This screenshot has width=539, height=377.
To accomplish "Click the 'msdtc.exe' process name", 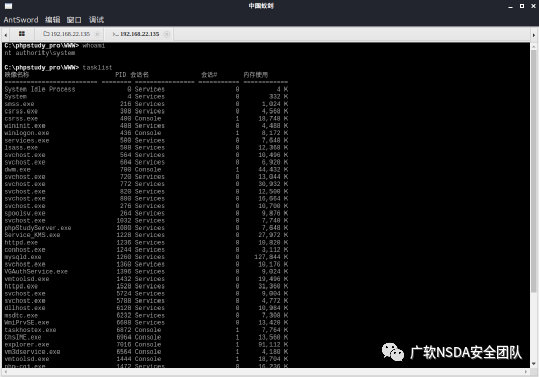I will click(21, 315).
